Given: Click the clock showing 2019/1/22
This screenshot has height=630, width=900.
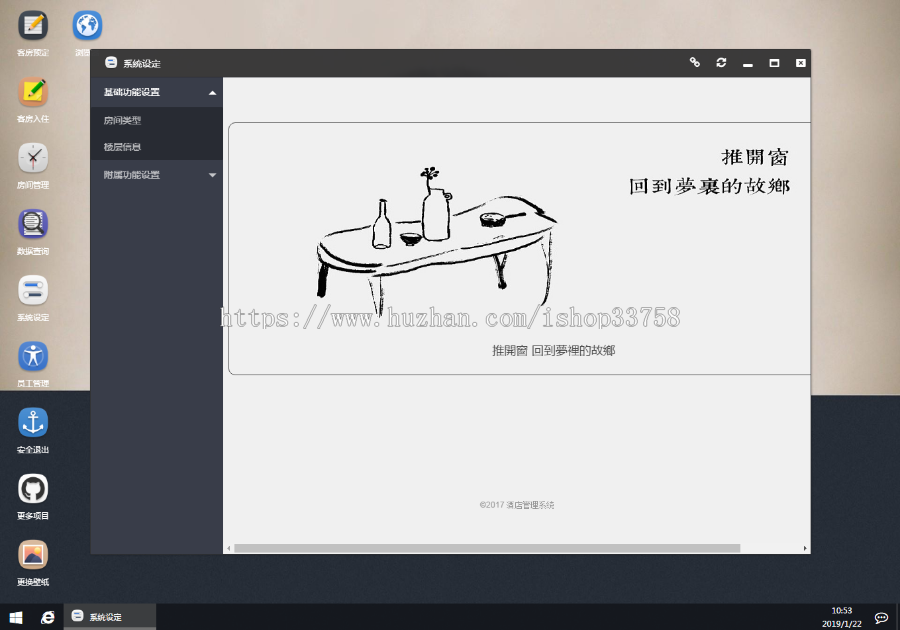Looking at the screenshot, I should tap(843, 615).
